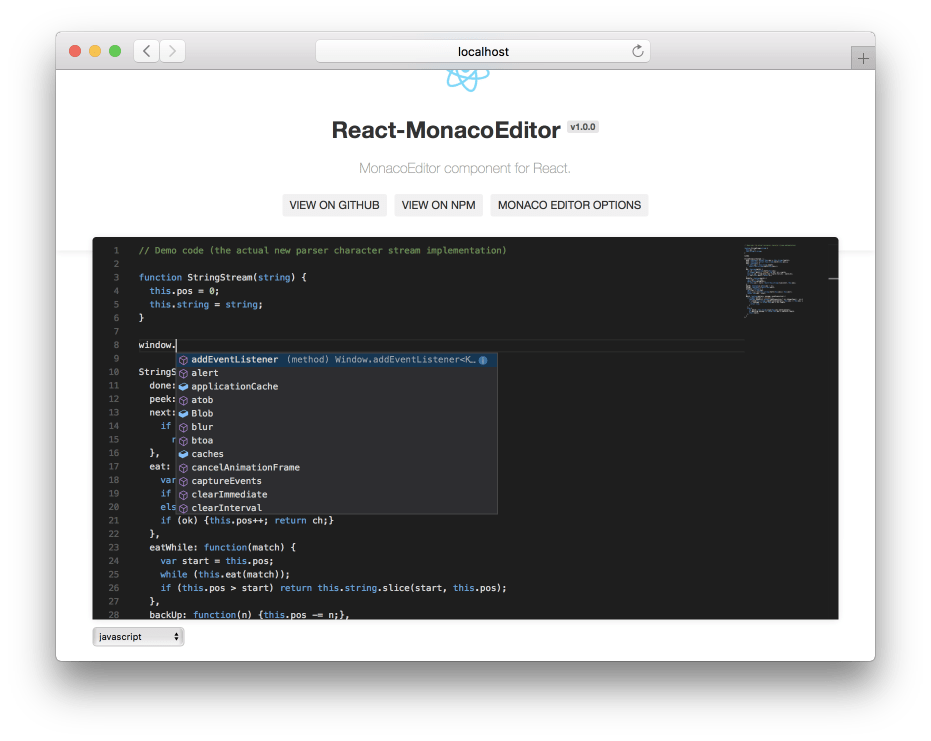Click the blue property icon beside applicationCache
Image resolution: width=931 pixels, height=741 pixels.
(183, 386)
